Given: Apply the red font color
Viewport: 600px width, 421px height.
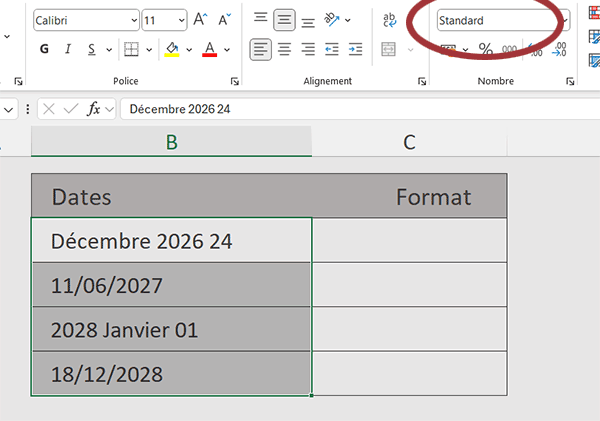Looking at the screenshot, I should [209, 49].
